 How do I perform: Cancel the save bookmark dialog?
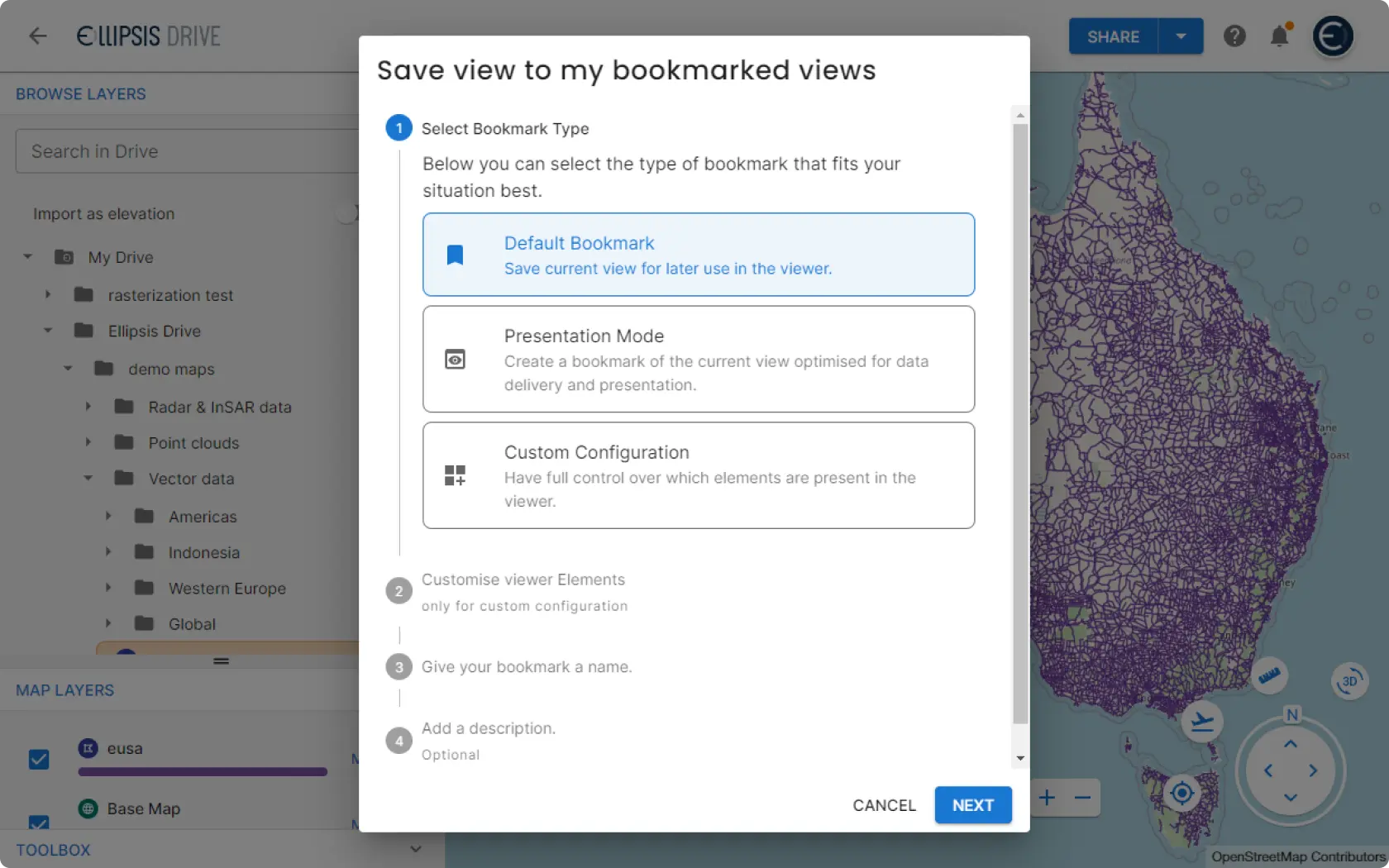point(884,805)
